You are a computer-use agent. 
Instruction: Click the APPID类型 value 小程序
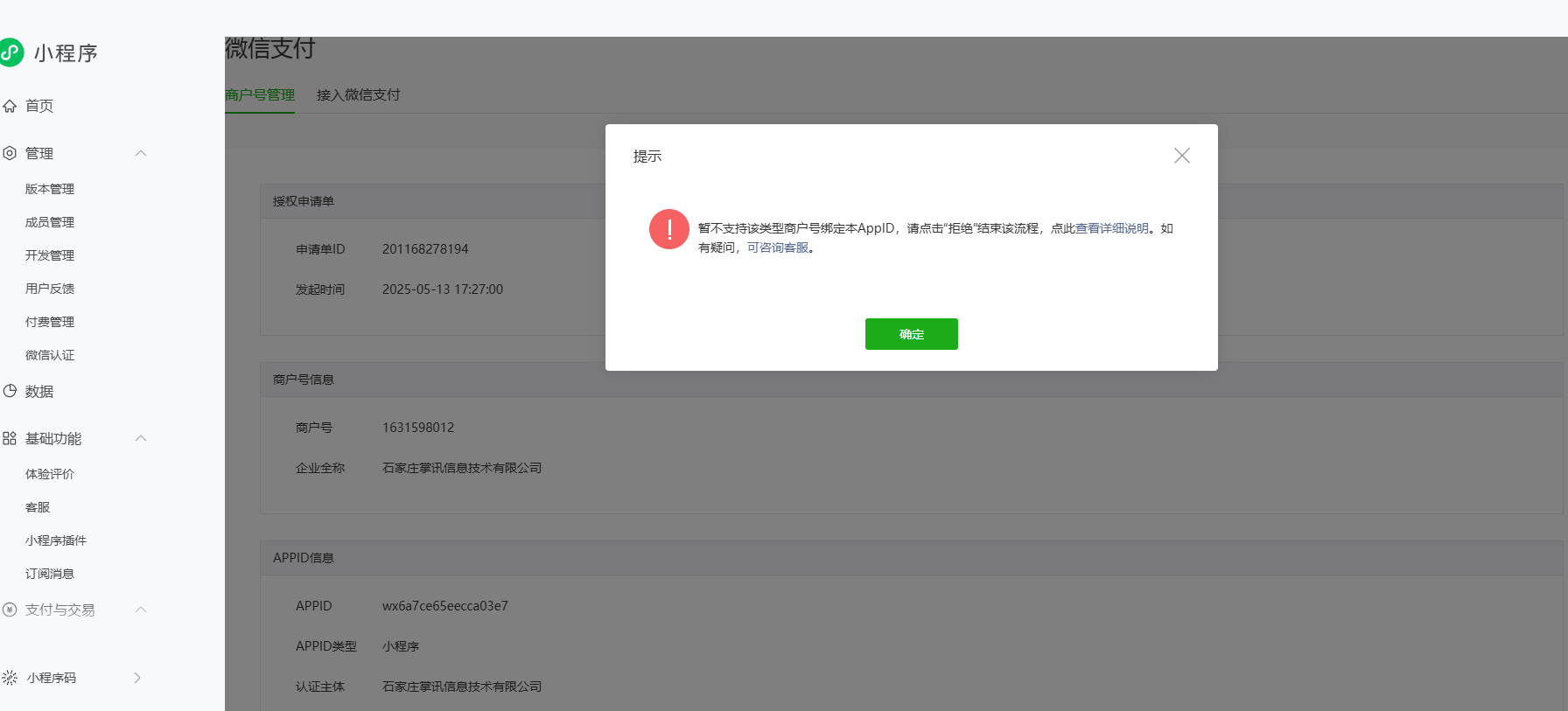401,646
